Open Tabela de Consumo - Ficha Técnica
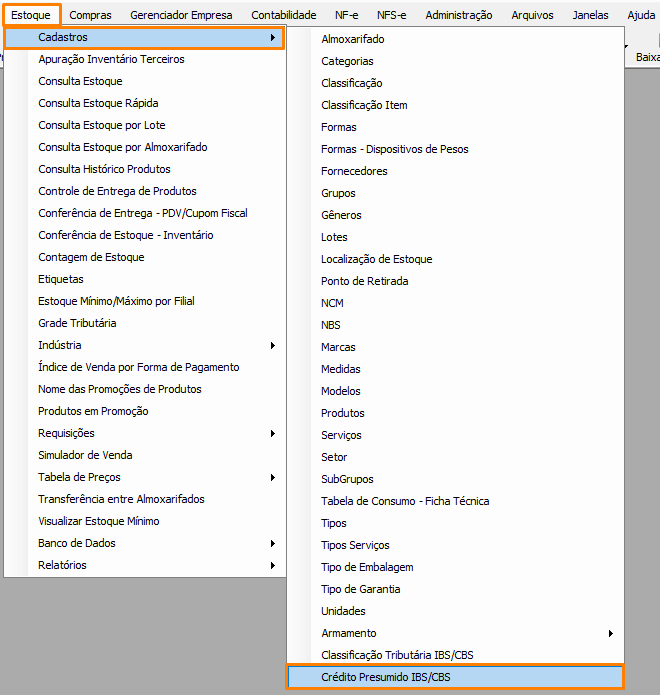This screenshot has height=695, width=660. pos(455,501)
